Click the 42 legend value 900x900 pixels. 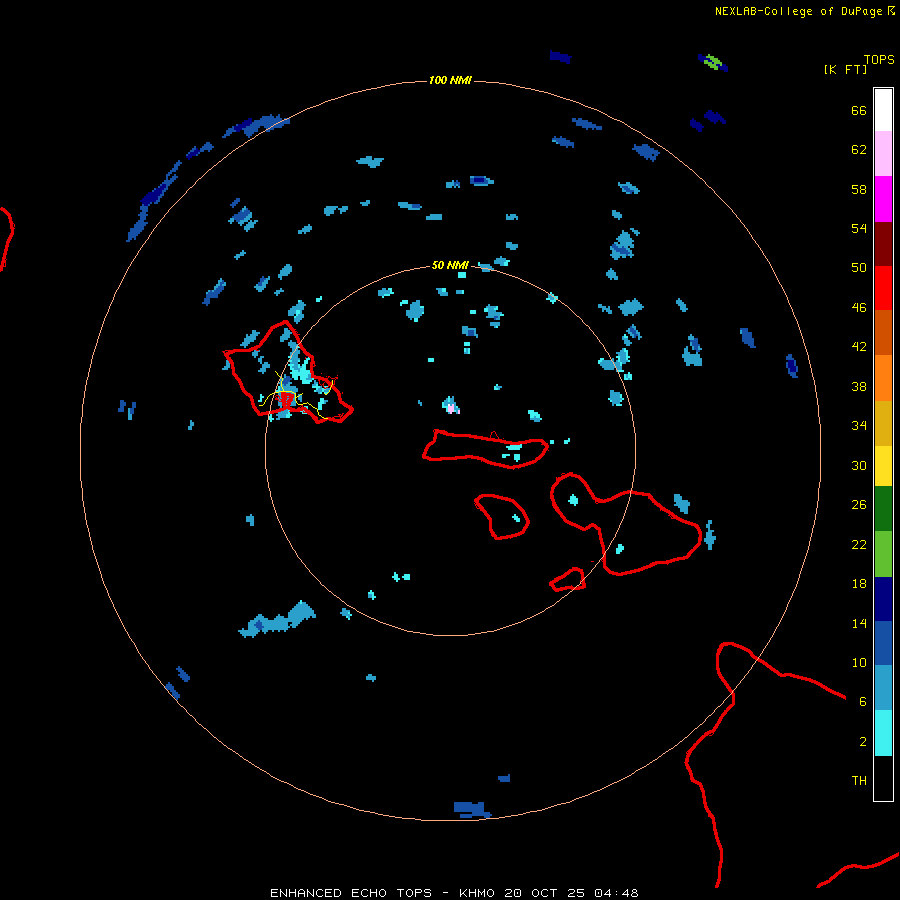pos(859,347)
